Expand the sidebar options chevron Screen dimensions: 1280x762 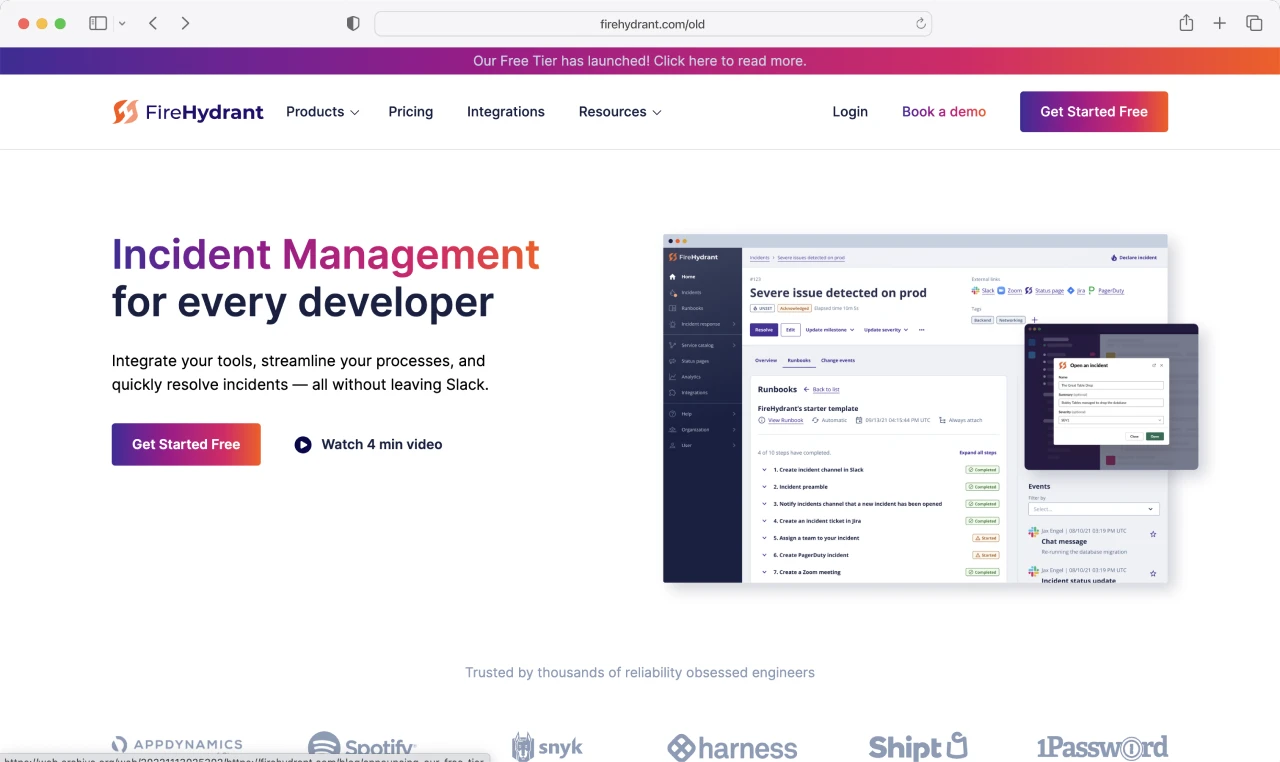(x=122, y=23)
